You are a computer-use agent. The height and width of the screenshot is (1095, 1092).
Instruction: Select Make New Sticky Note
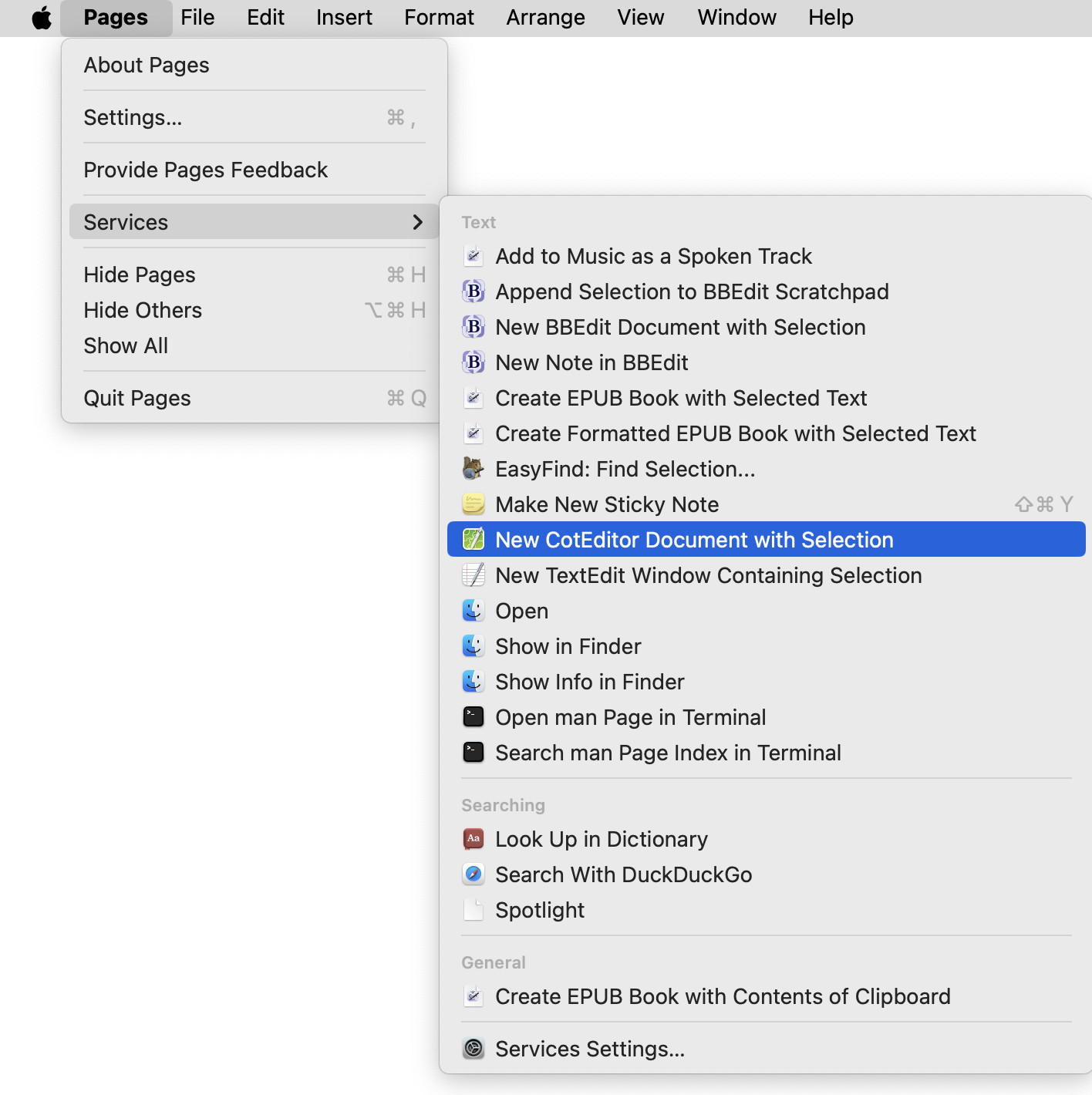(767, 504)
